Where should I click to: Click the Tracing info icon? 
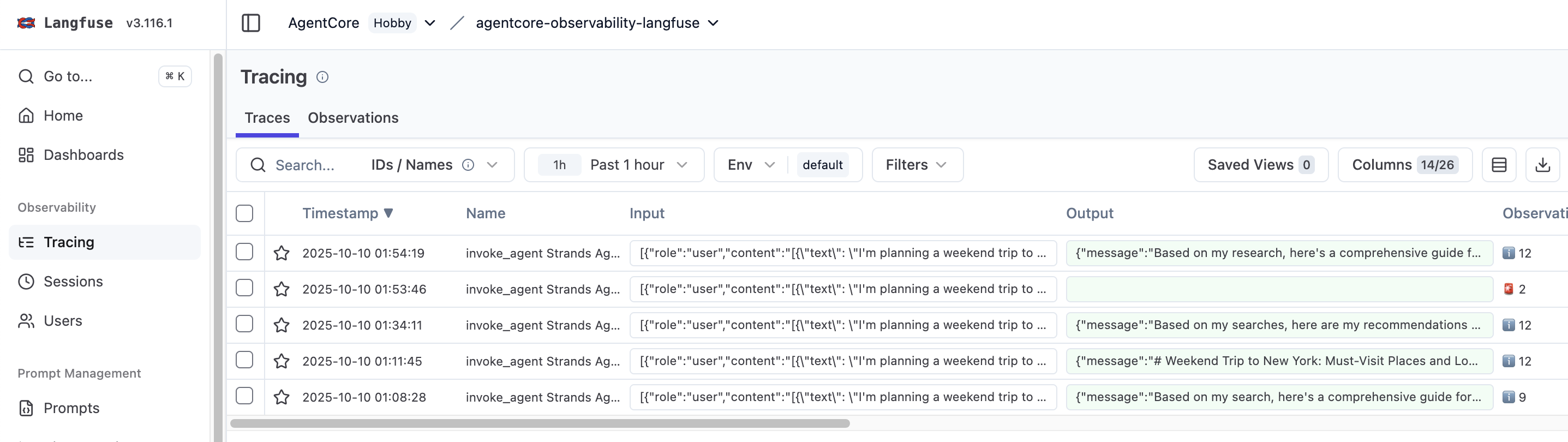click(x=322, y=77)
